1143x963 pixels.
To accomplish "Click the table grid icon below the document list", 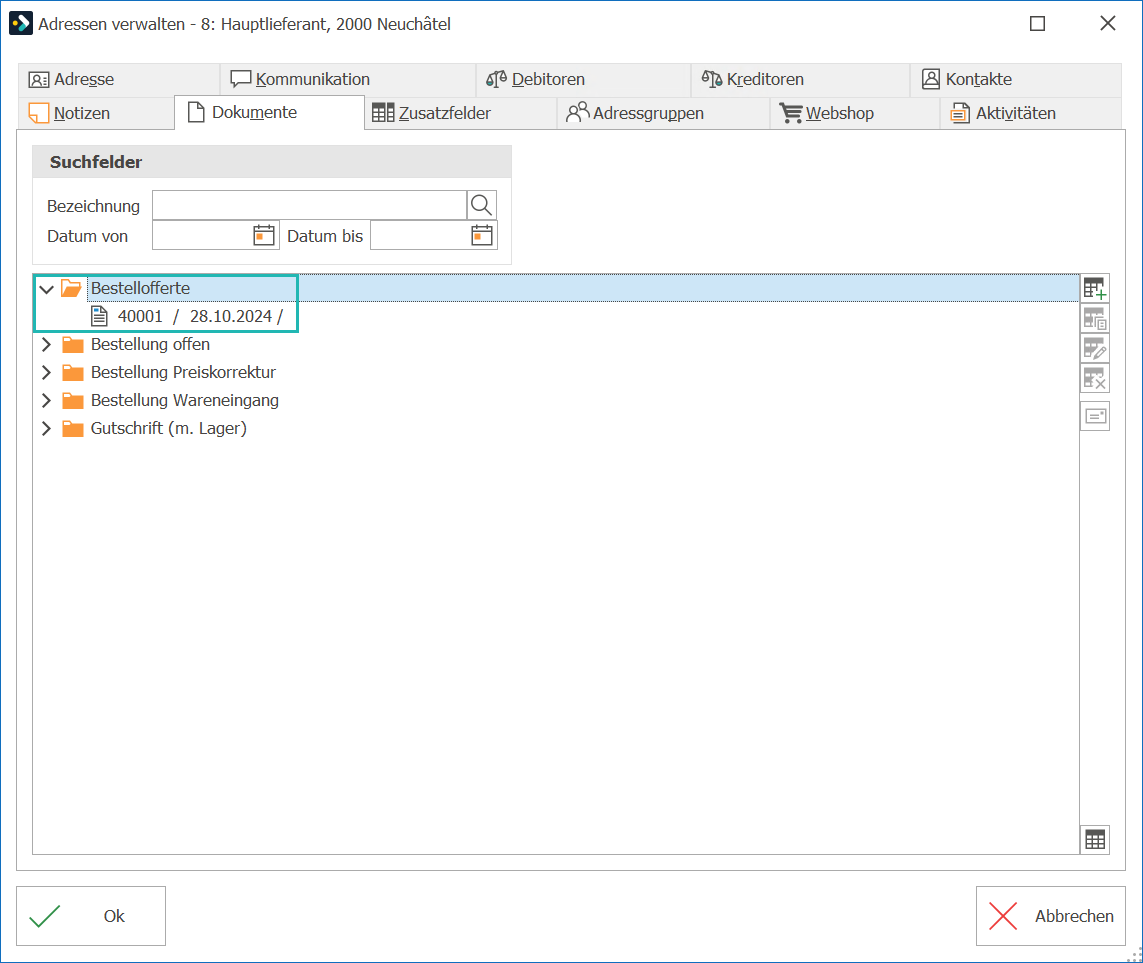I will 1094,840.
